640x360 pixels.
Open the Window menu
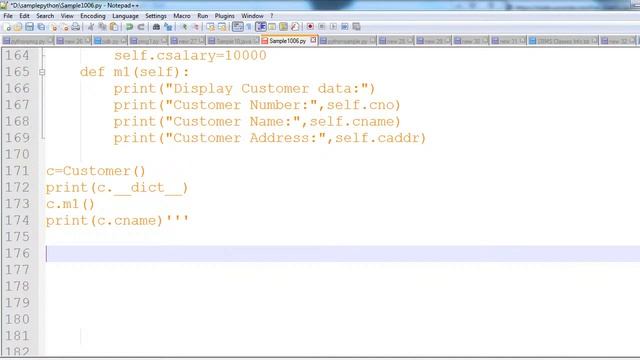[252, 16]
